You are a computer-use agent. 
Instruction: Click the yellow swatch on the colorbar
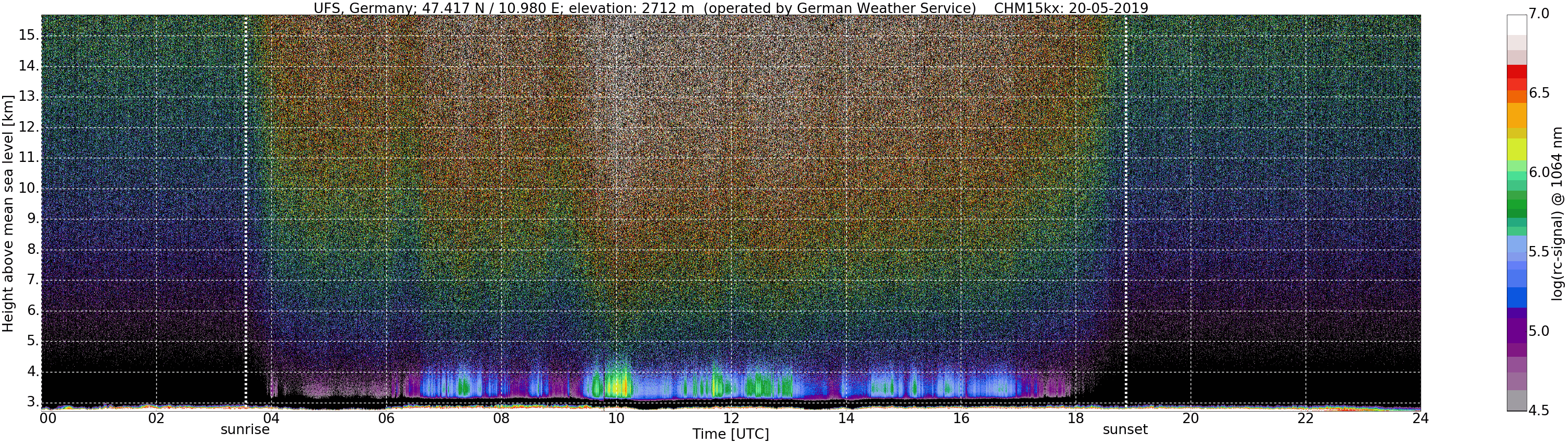tap(1516, 148)
